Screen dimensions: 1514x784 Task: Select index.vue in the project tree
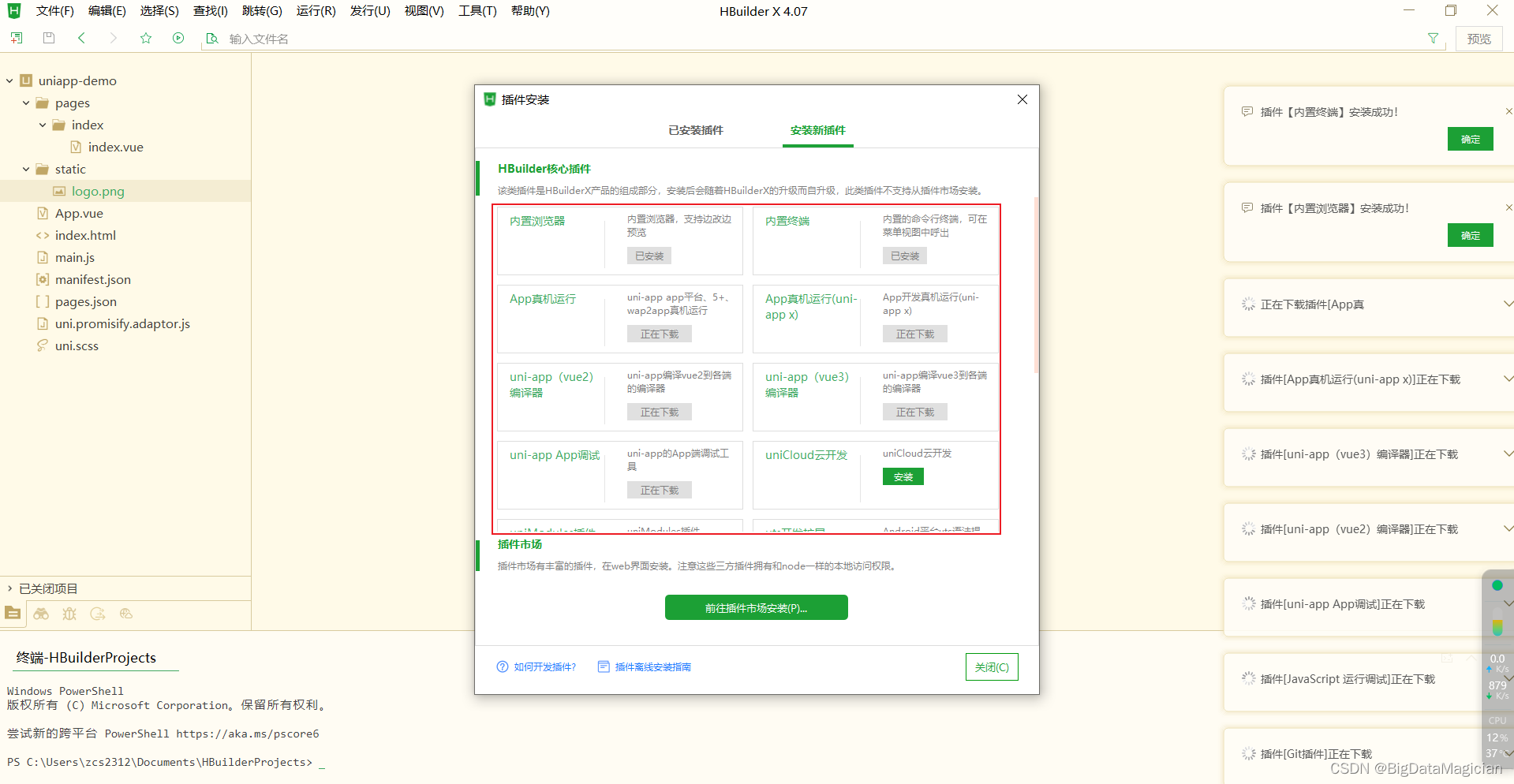(x=115, y=147)
